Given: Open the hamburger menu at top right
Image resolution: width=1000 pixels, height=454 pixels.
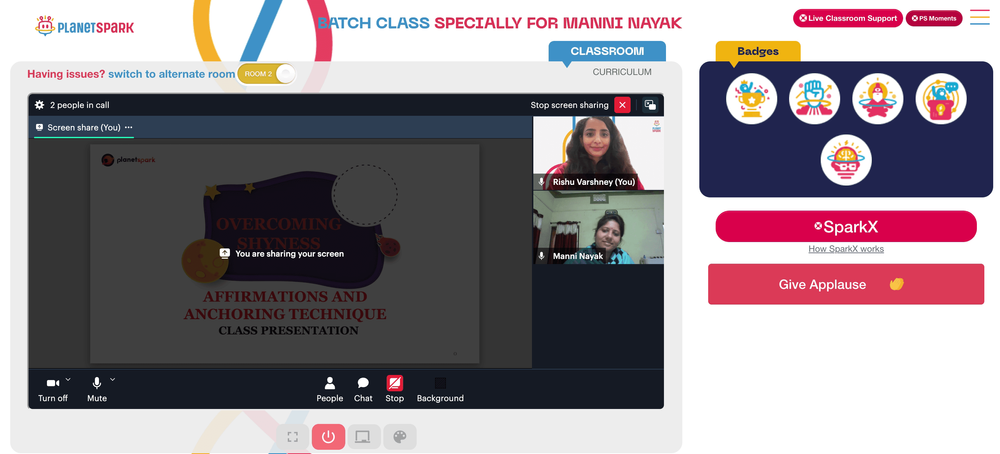Looking at the screenshot, I should click(980, 17).
